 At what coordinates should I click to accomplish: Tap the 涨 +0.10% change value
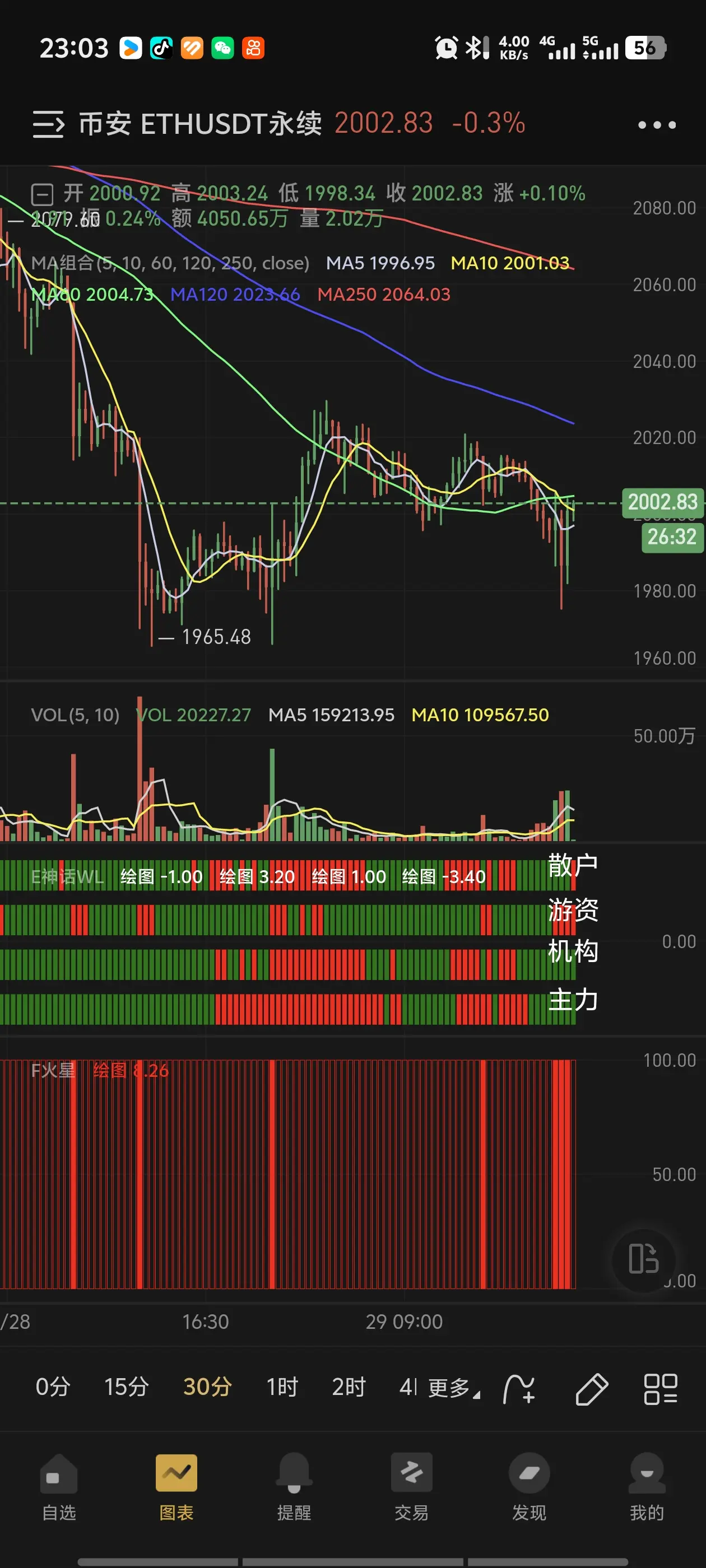coord(539,194)
